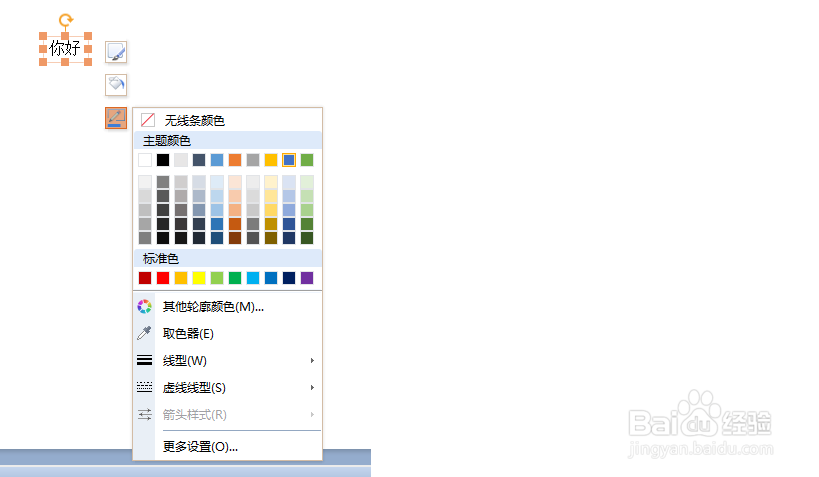Pick the orange theme color swatch
819x477 pixels.
(x=235, y=160)
